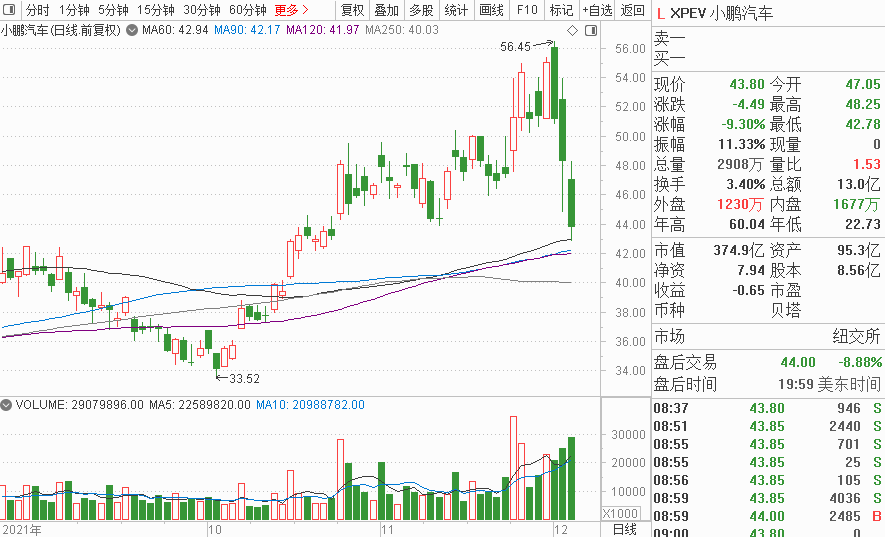Click the 涨幅 -9.30% value
Image resolution: width=885 pixels, height=537 pixels.
point(743,124)
